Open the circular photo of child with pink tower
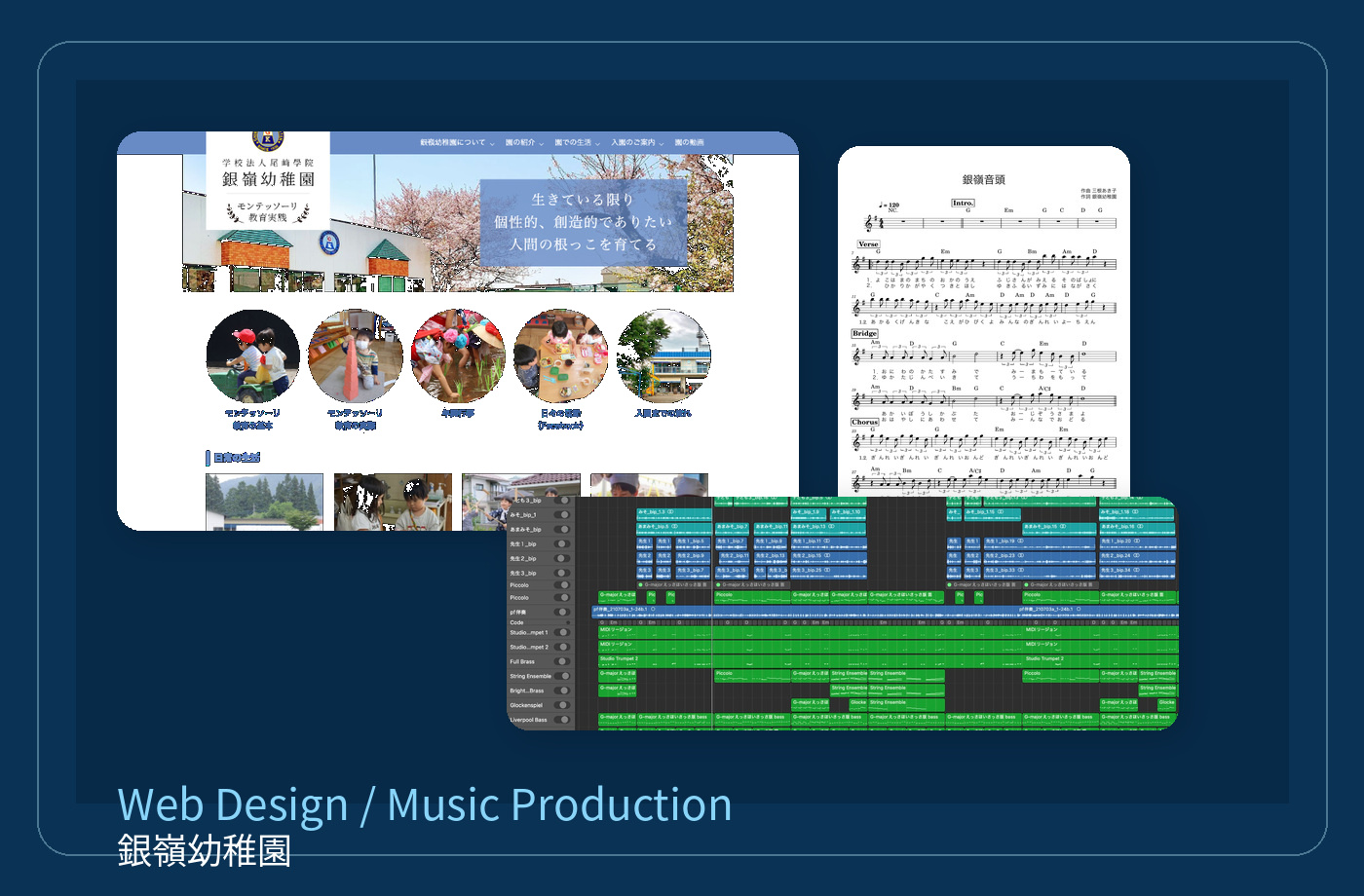This screenshot has height=896, width=1364. click(x=356, y=356)
